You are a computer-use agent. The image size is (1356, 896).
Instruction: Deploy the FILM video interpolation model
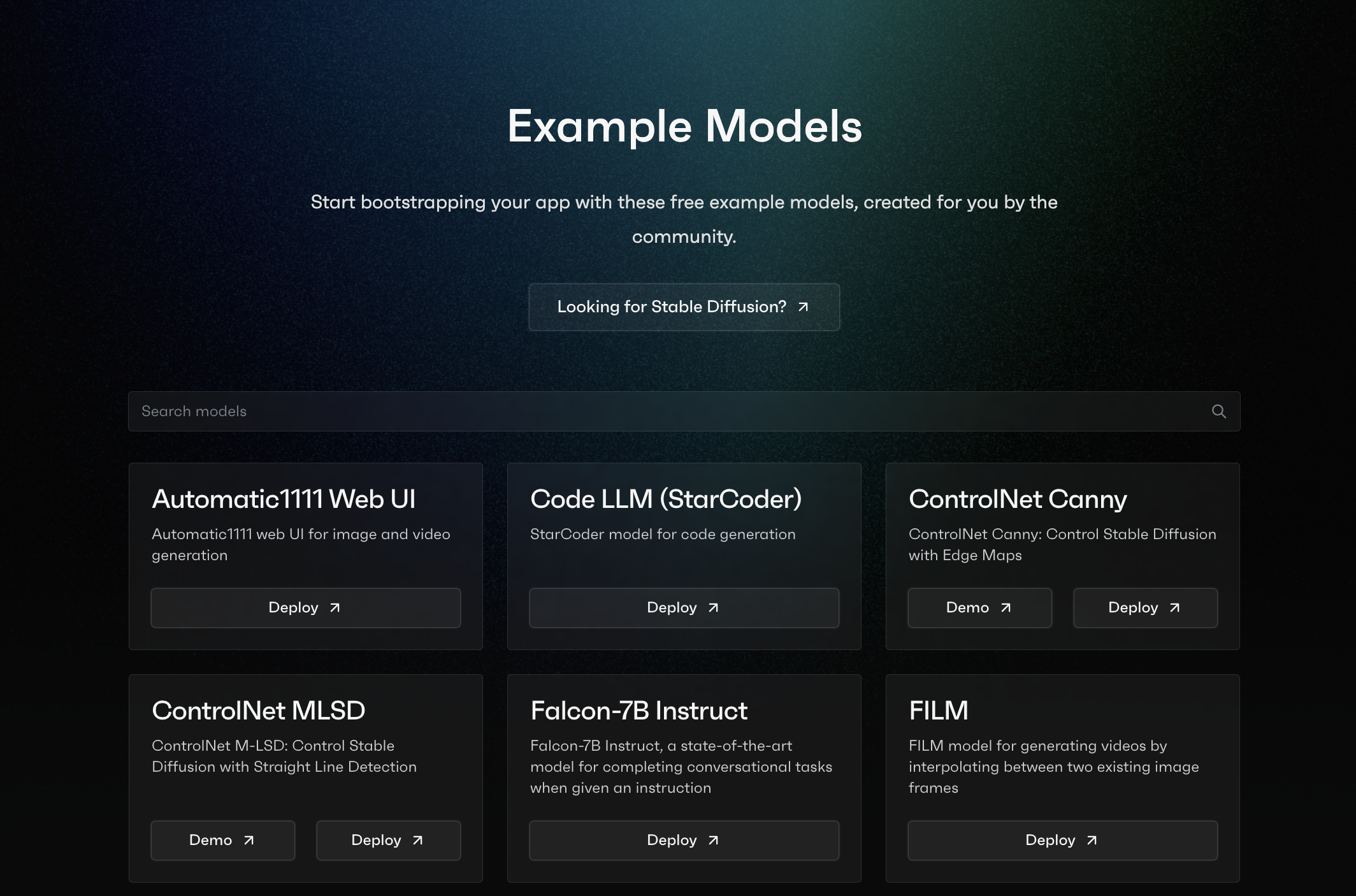[1062, 841]
